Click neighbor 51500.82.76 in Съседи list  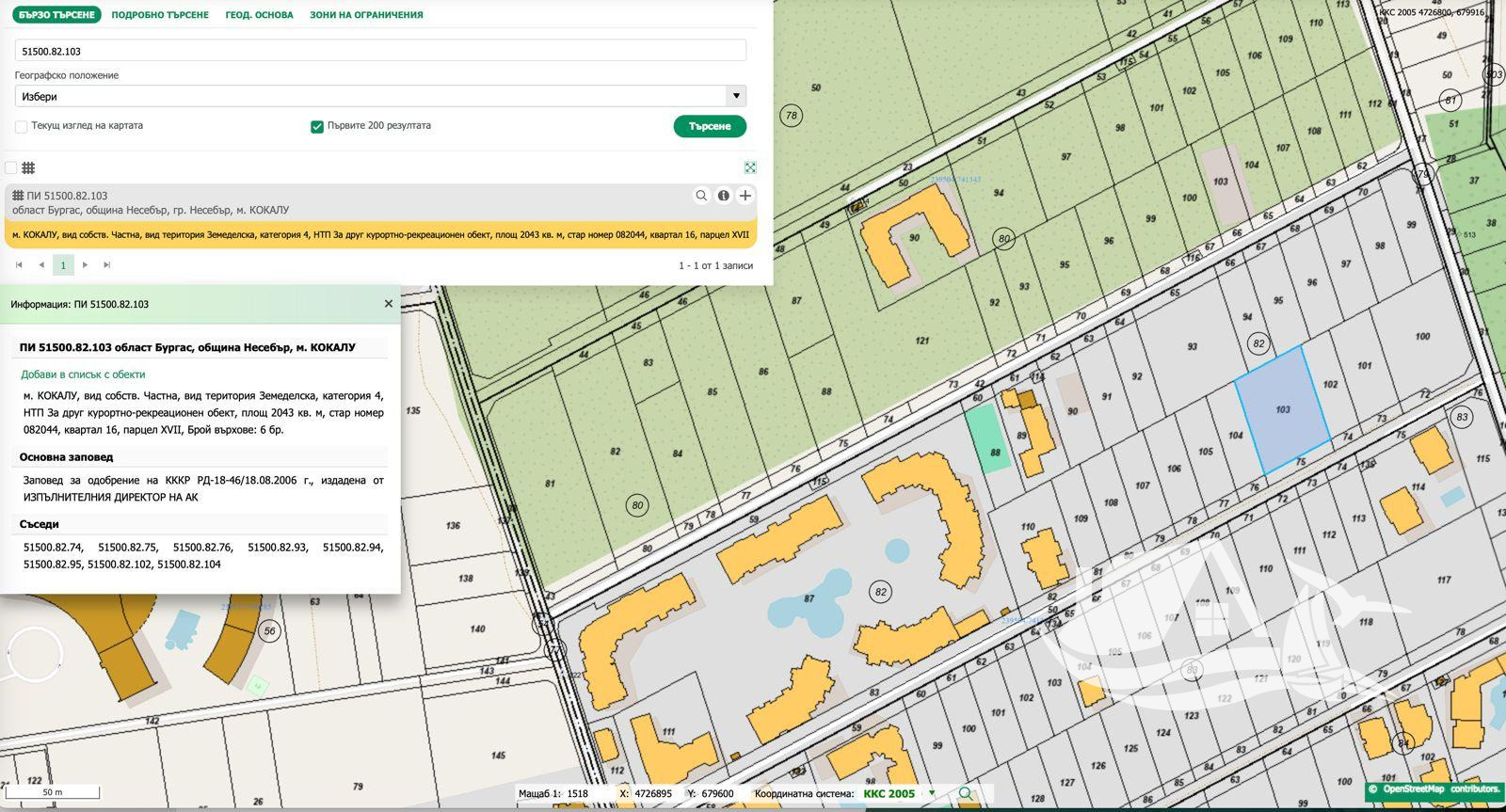point(202,547)
